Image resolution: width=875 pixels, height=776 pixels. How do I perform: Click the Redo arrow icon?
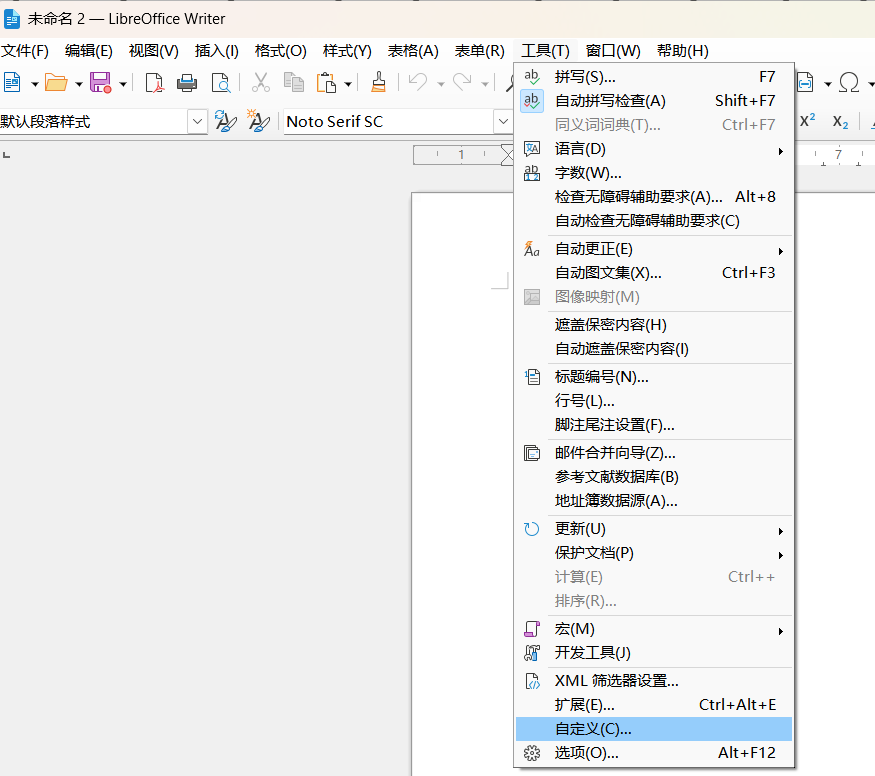(462, 83)
